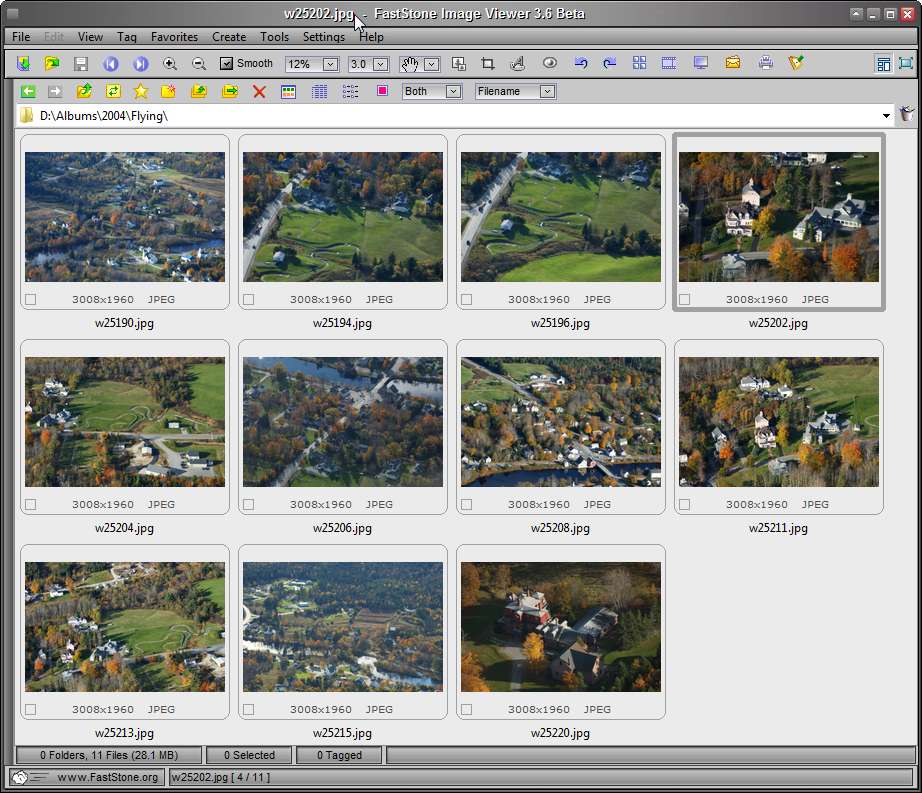Click the monitor screen capture icon

point(700,63)
